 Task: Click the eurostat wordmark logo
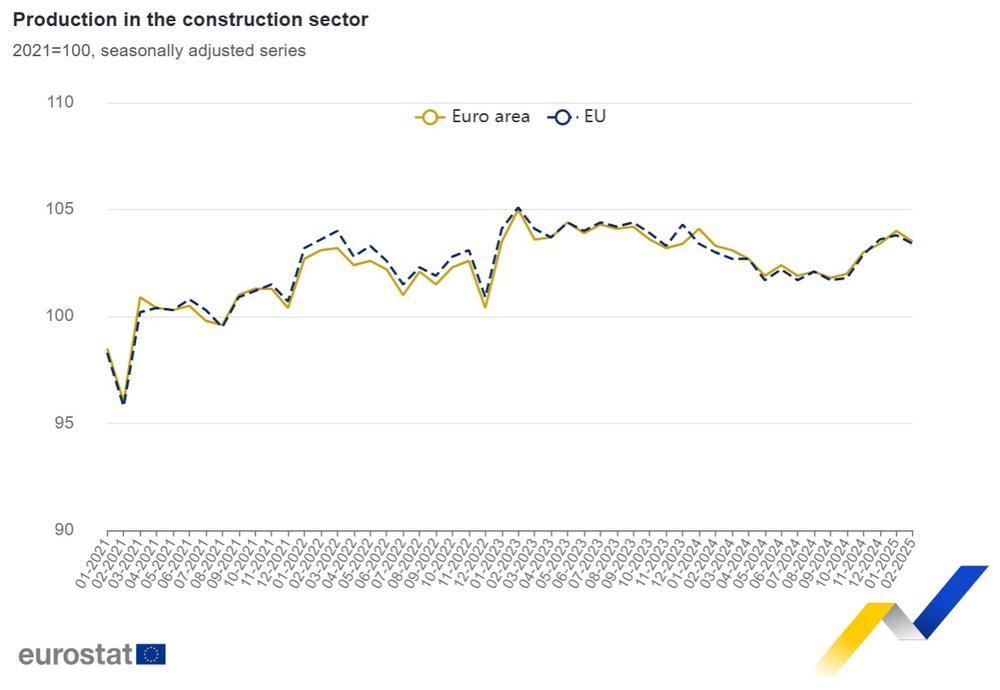[75, 655]
